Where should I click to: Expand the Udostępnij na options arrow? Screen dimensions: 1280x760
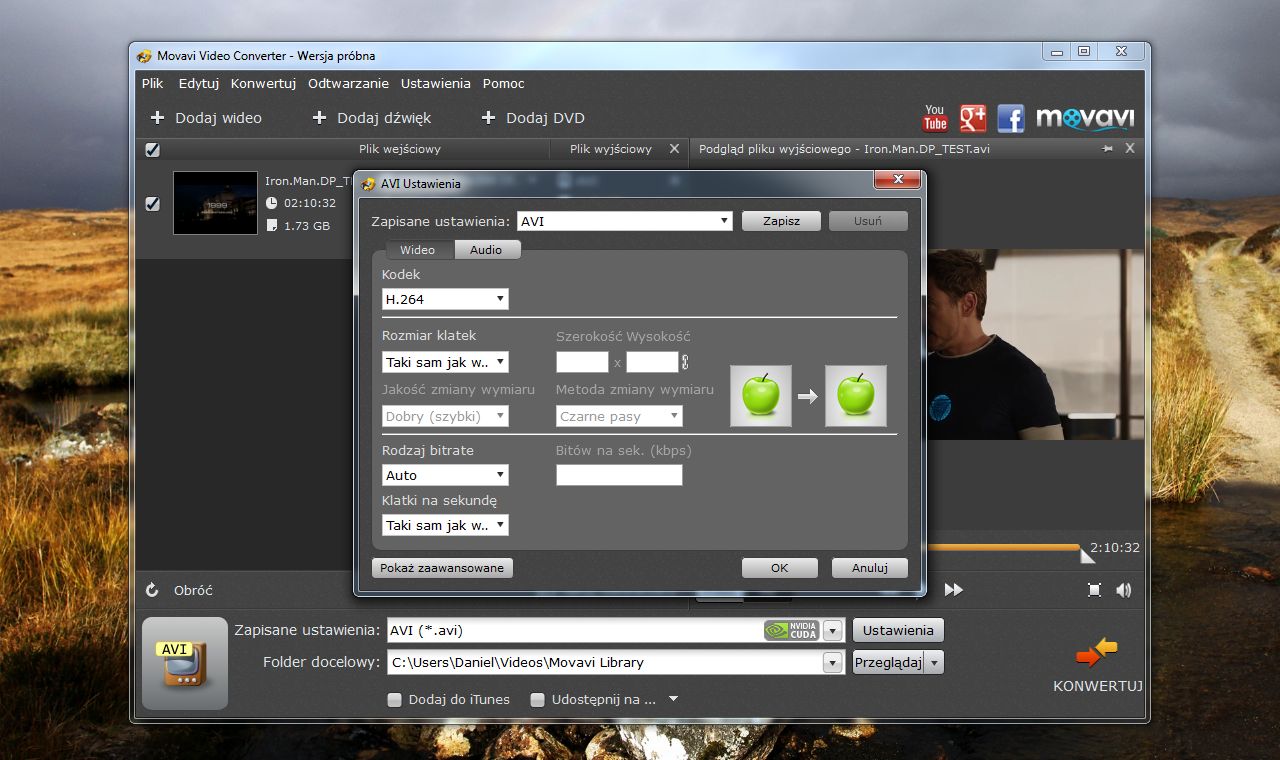click(x=673, y=699)
